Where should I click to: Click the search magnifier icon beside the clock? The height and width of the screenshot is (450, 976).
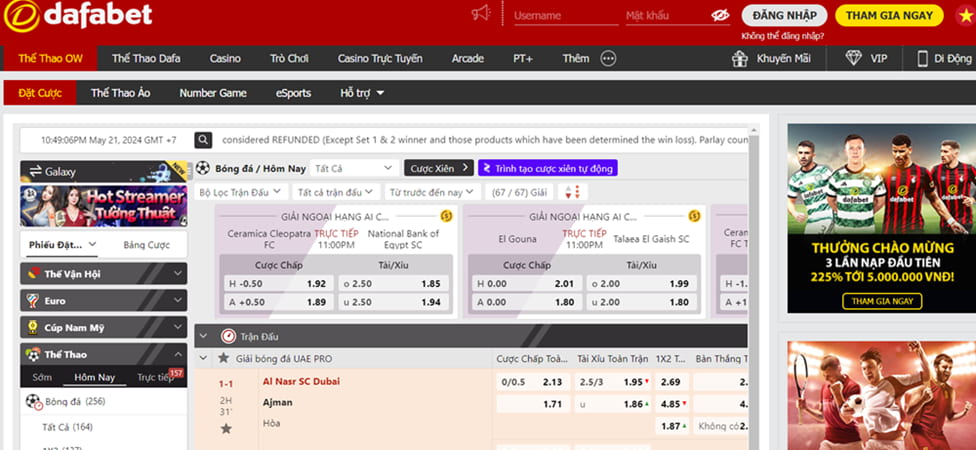203,140
